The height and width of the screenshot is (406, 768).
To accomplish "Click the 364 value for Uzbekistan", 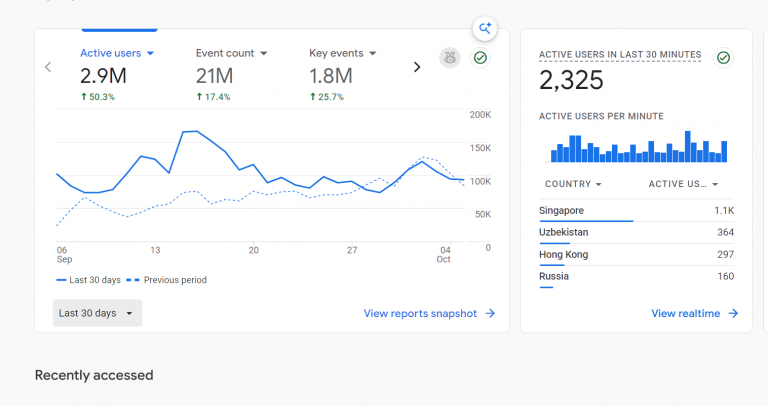I will (x=725, y=232).
